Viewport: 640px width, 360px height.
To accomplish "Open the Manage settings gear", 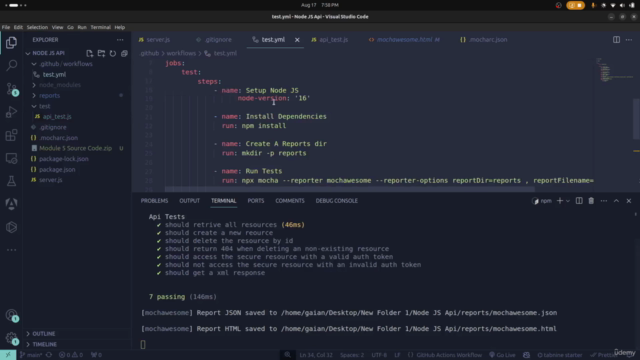I will point(11,338).
